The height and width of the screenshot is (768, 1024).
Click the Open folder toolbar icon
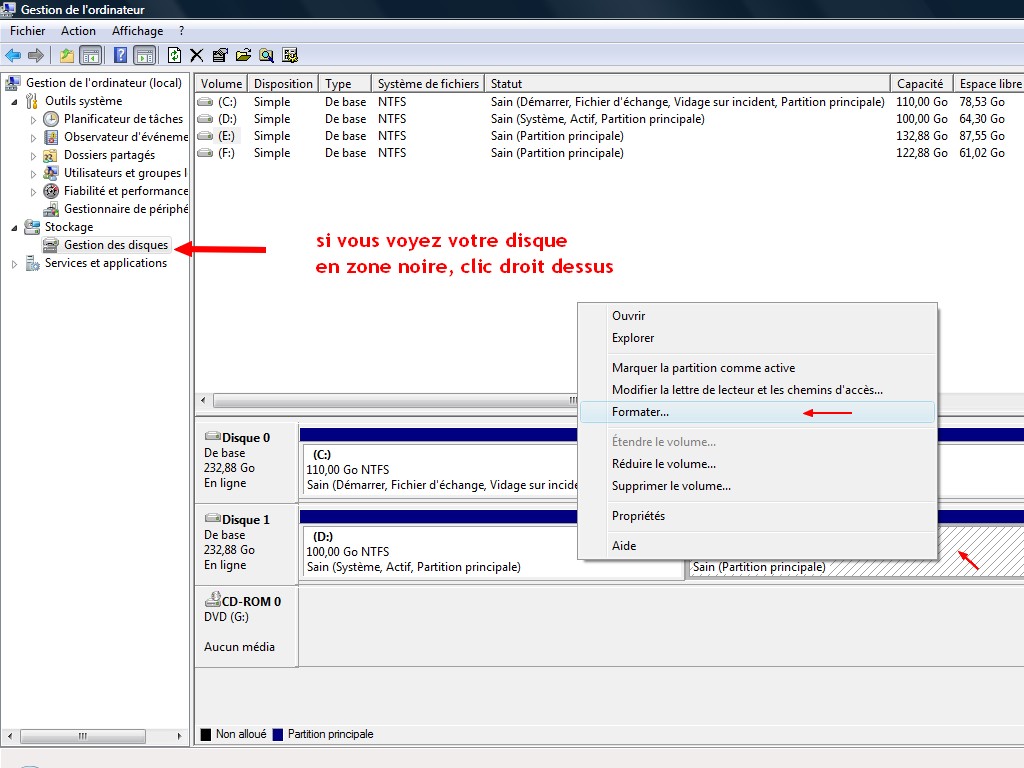[x=243, y=55]
